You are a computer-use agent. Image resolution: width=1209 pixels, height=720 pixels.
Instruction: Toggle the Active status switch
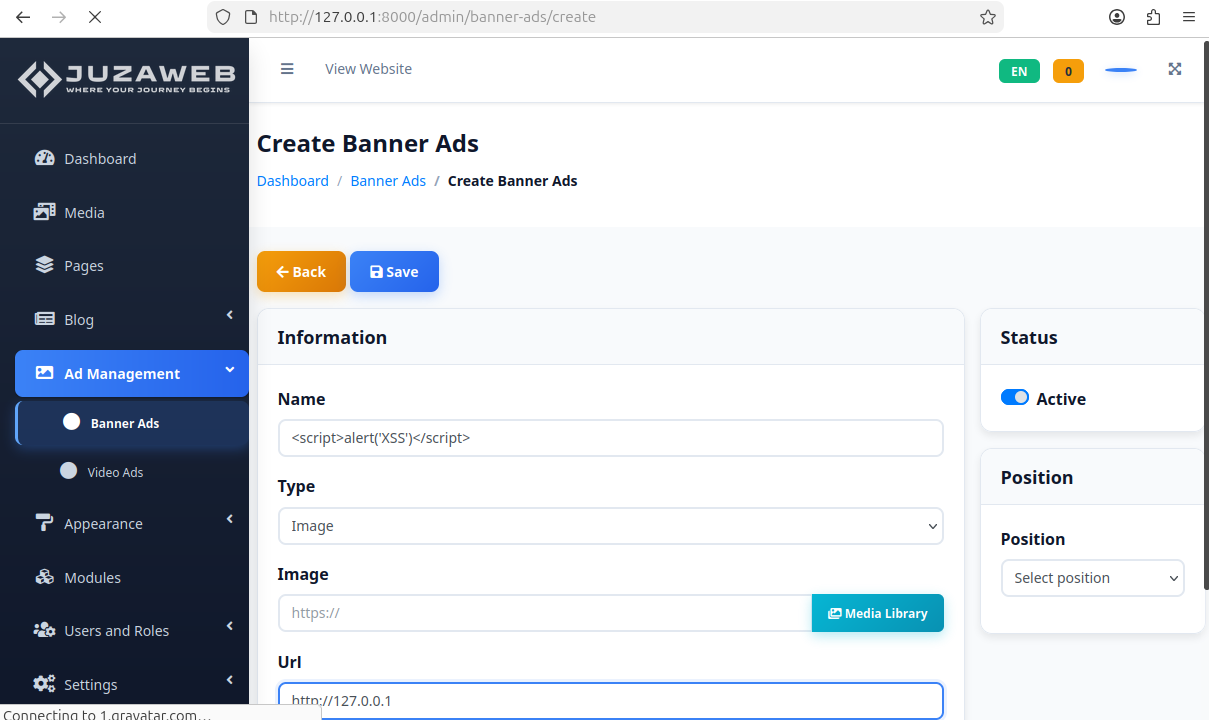point(1014,397)
